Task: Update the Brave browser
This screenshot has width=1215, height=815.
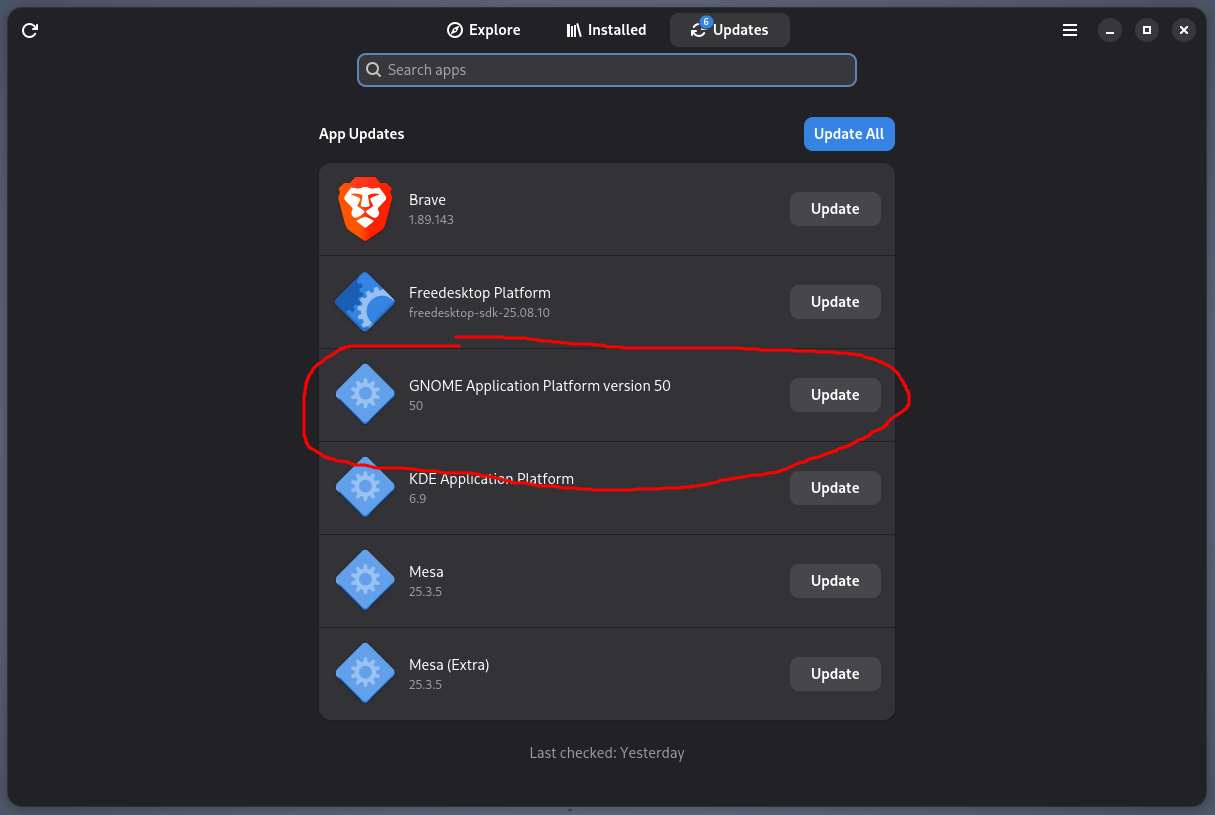Action: 835,209
